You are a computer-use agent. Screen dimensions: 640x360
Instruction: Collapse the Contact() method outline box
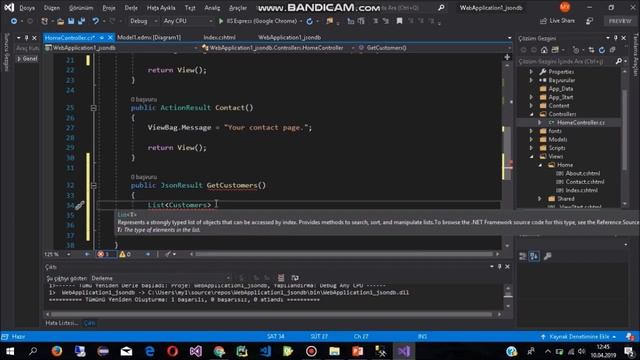click(93, 108)
